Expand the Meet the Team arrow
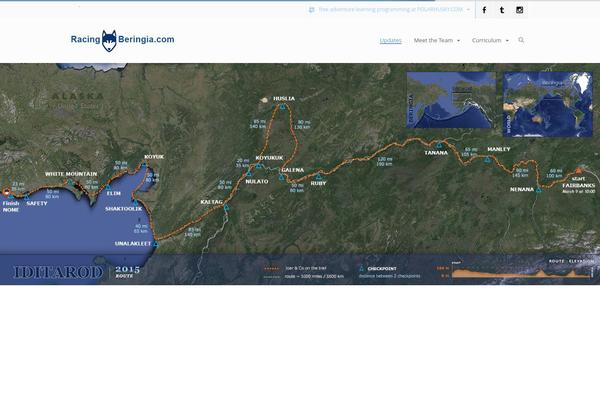The image size is (600, 400). [458, 41]
